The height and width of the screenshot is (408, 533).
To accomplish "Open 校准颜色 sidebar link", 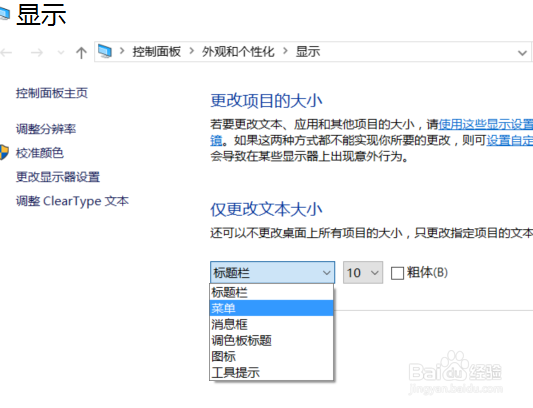I will coord(40,153).
